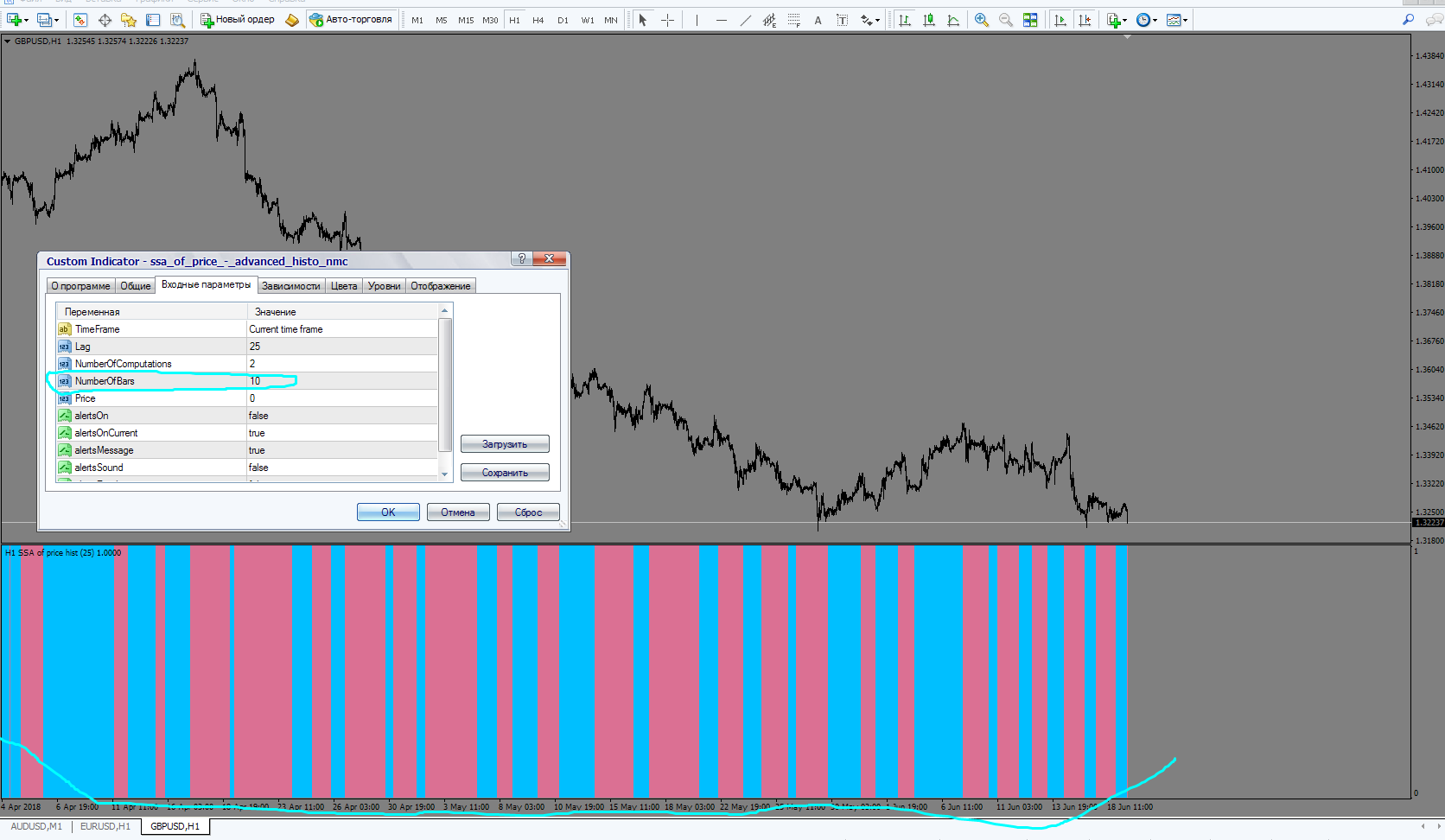Pick the horizontal line drawing tool
Screen dimensions: 1445x840
click(722, 20)
